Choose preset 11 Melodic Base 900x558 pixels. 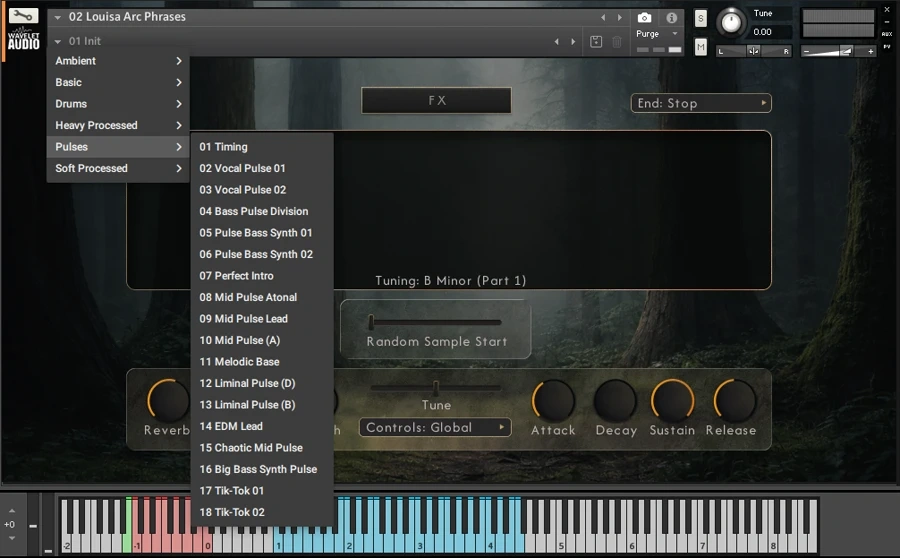[262, 362]
